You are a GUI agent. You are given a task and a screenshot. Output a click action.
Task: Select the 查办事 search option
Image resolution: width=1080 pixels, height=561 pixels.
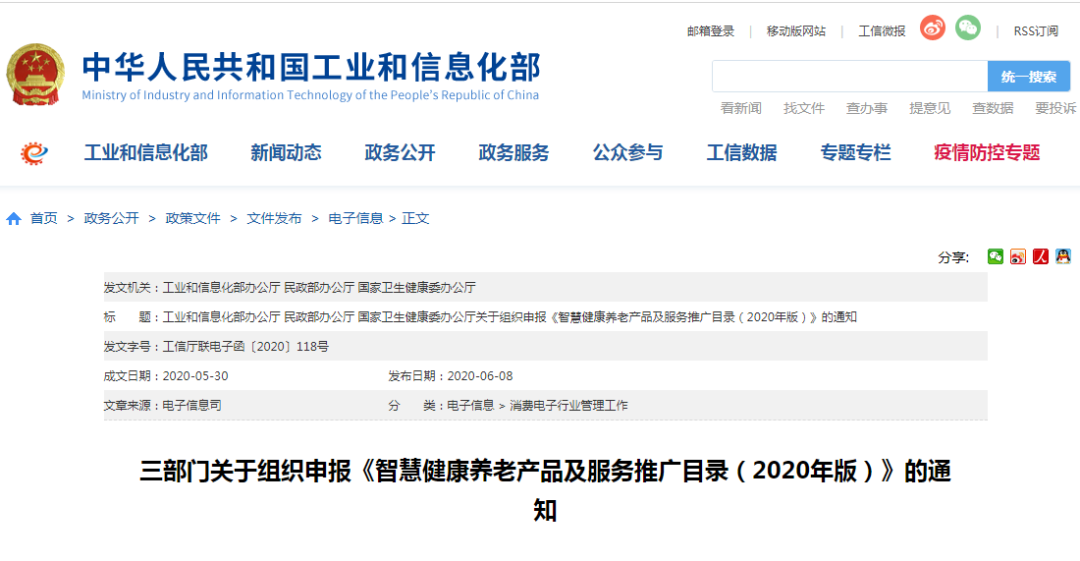pos(866,108)
